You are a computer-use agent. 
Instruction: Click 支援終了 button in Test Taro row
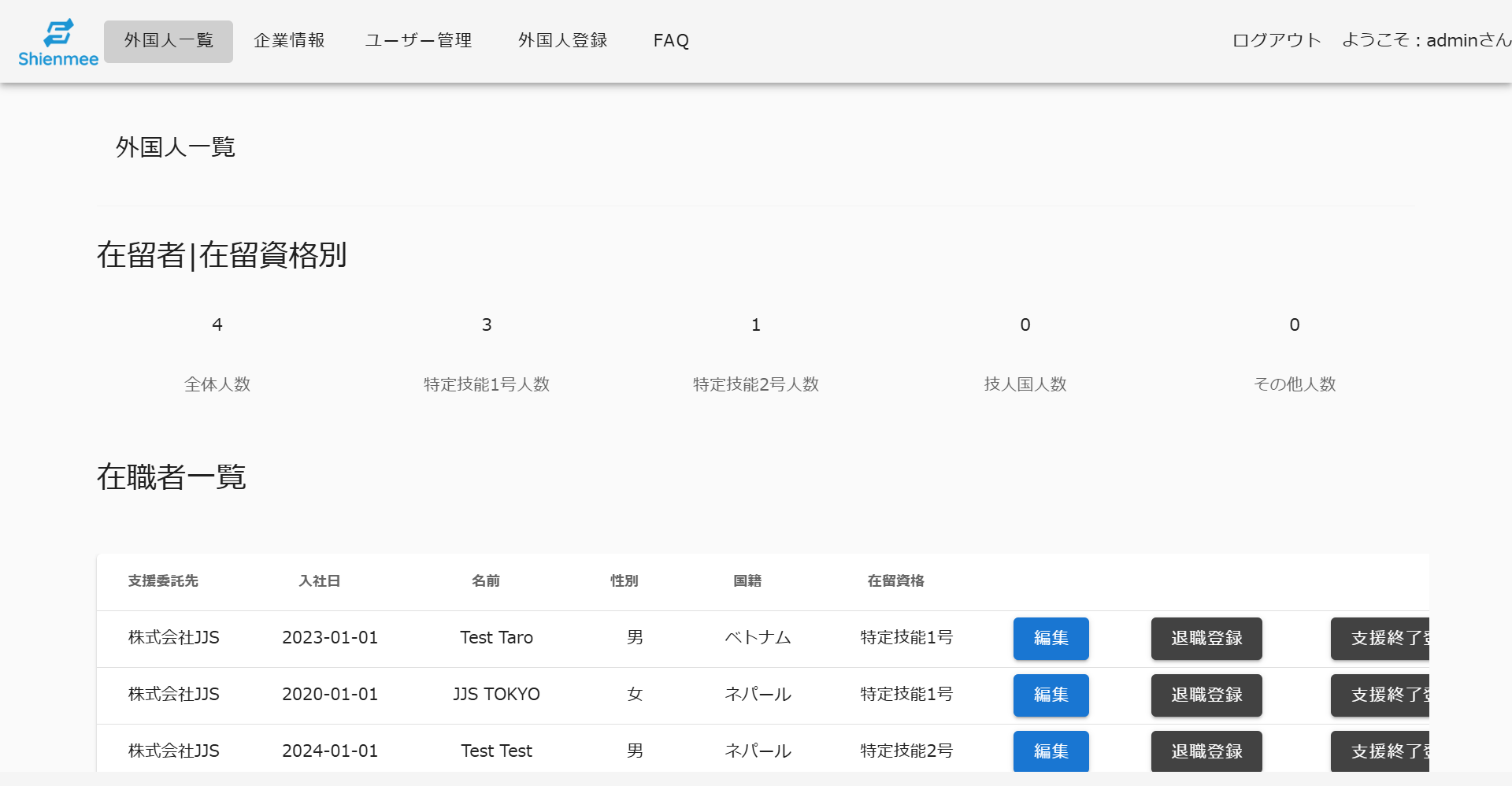pos(1380,639)
